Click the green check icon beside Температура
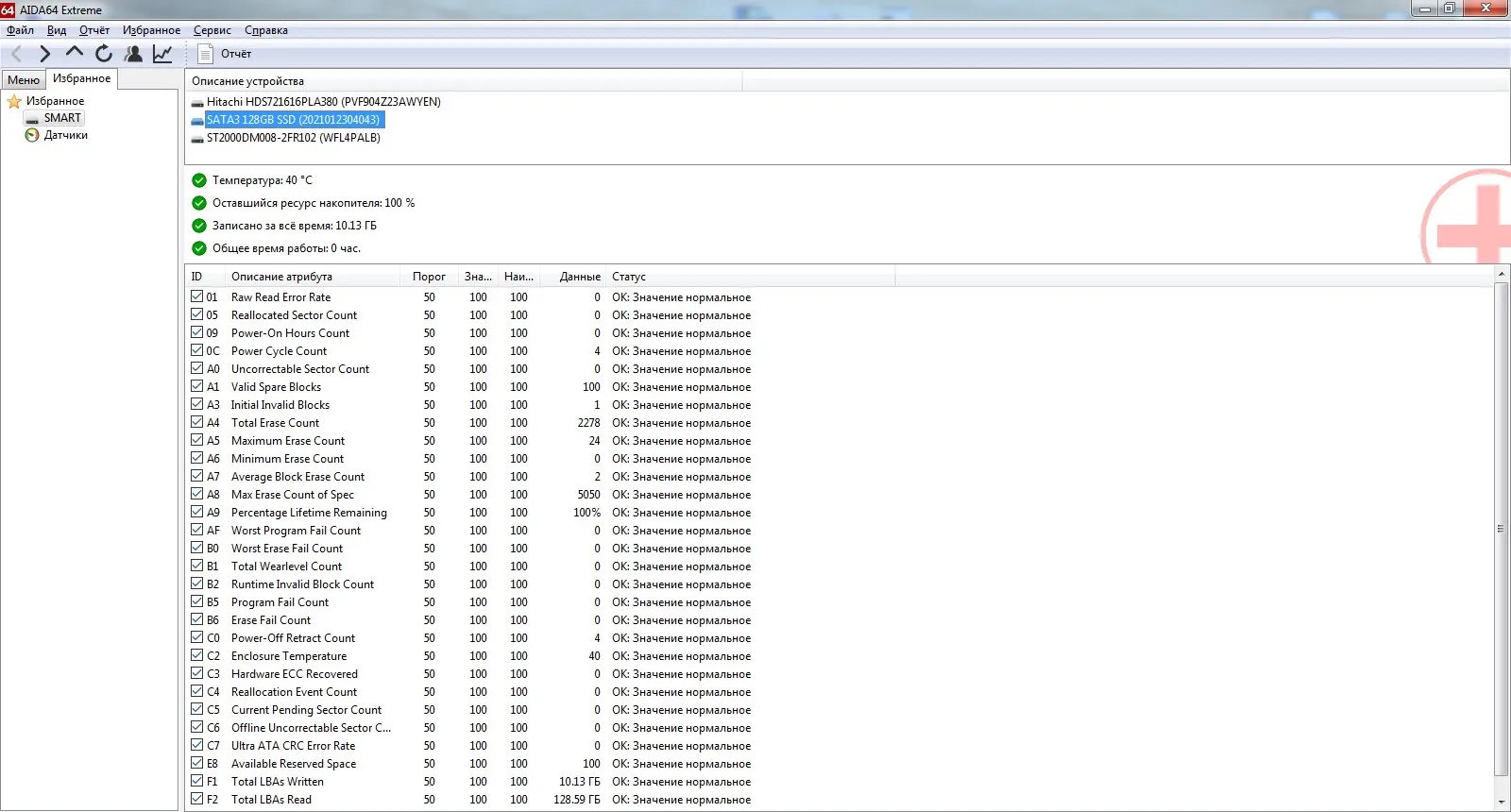Viewport: 1511px width, 812px height. point(199,180)
